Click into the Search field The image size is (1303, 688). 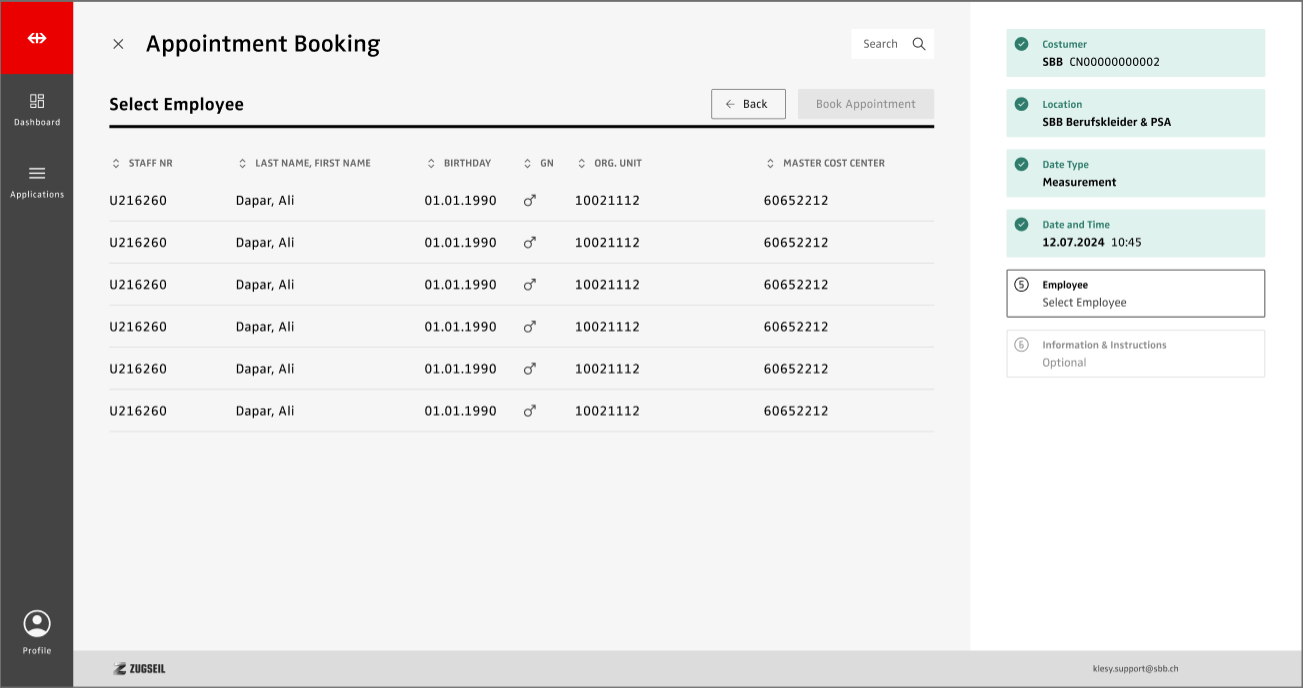(880, 44)
